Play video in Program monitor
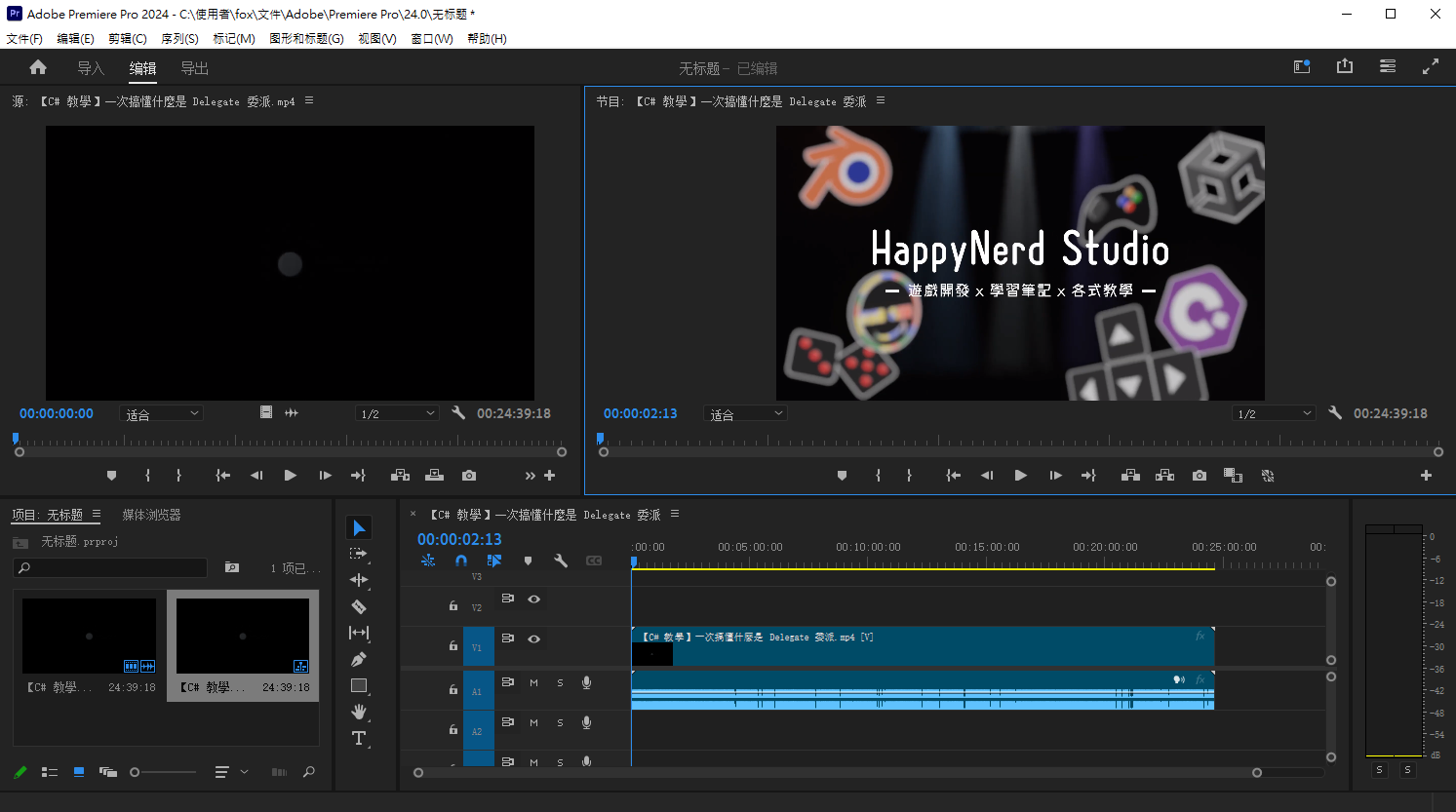Screen dimensions: 1456x812 coord(1021,476)
